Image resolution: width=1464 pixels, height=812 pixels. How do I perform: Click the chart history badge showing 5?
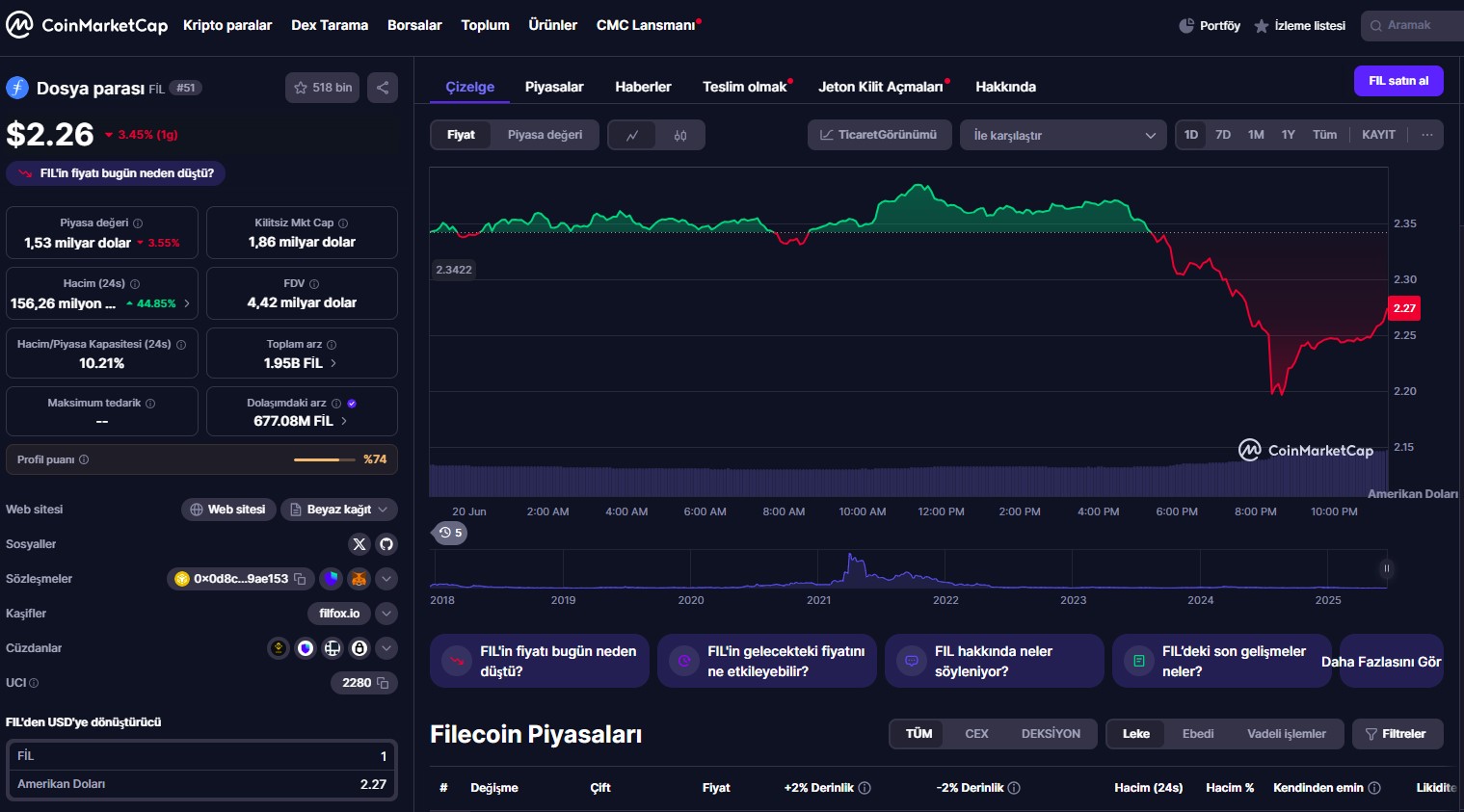click(450, 533)
